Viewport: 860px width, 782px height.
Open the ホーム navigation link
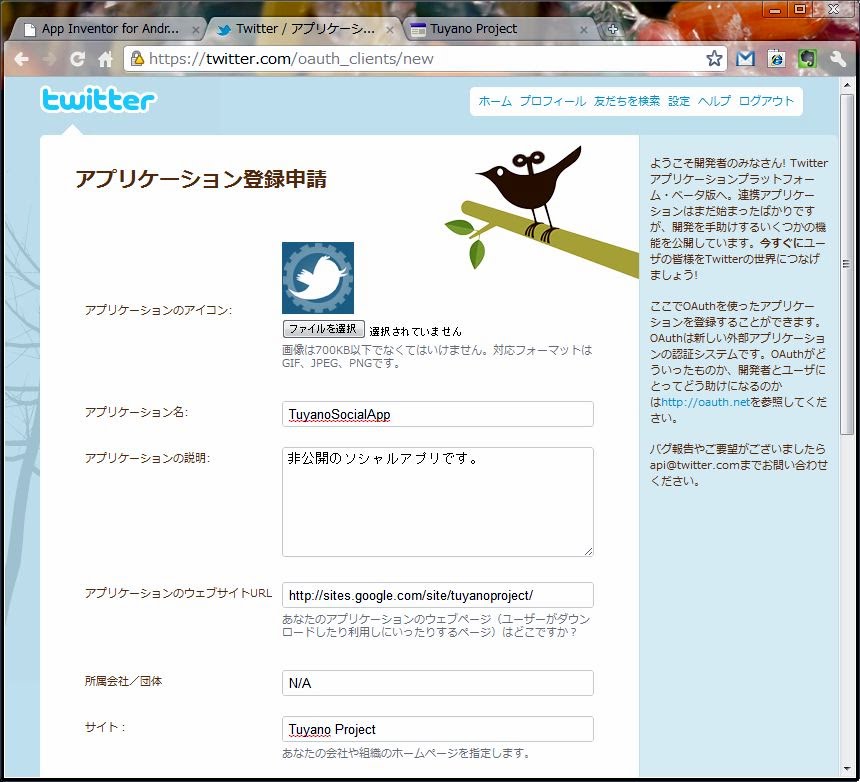(x=495, y=101)
